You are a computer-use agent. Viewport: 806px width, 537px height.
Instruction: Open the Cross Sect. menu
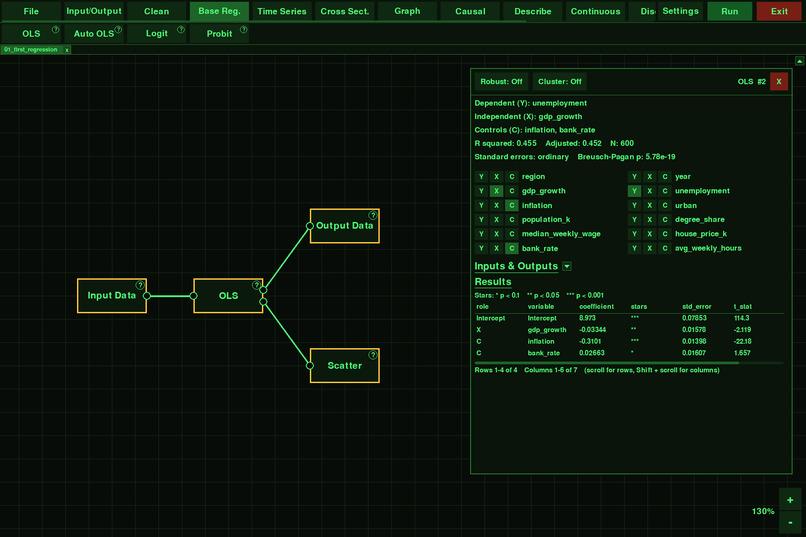pyautogui.click(x=344, y=11)
